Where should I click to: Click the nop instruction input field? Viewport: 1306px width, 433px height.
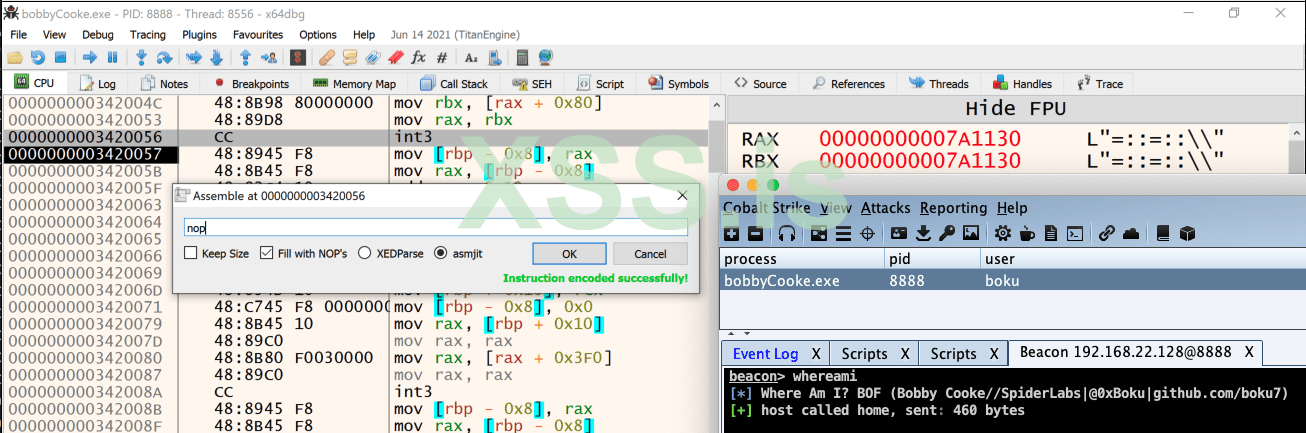click(435, 227)
